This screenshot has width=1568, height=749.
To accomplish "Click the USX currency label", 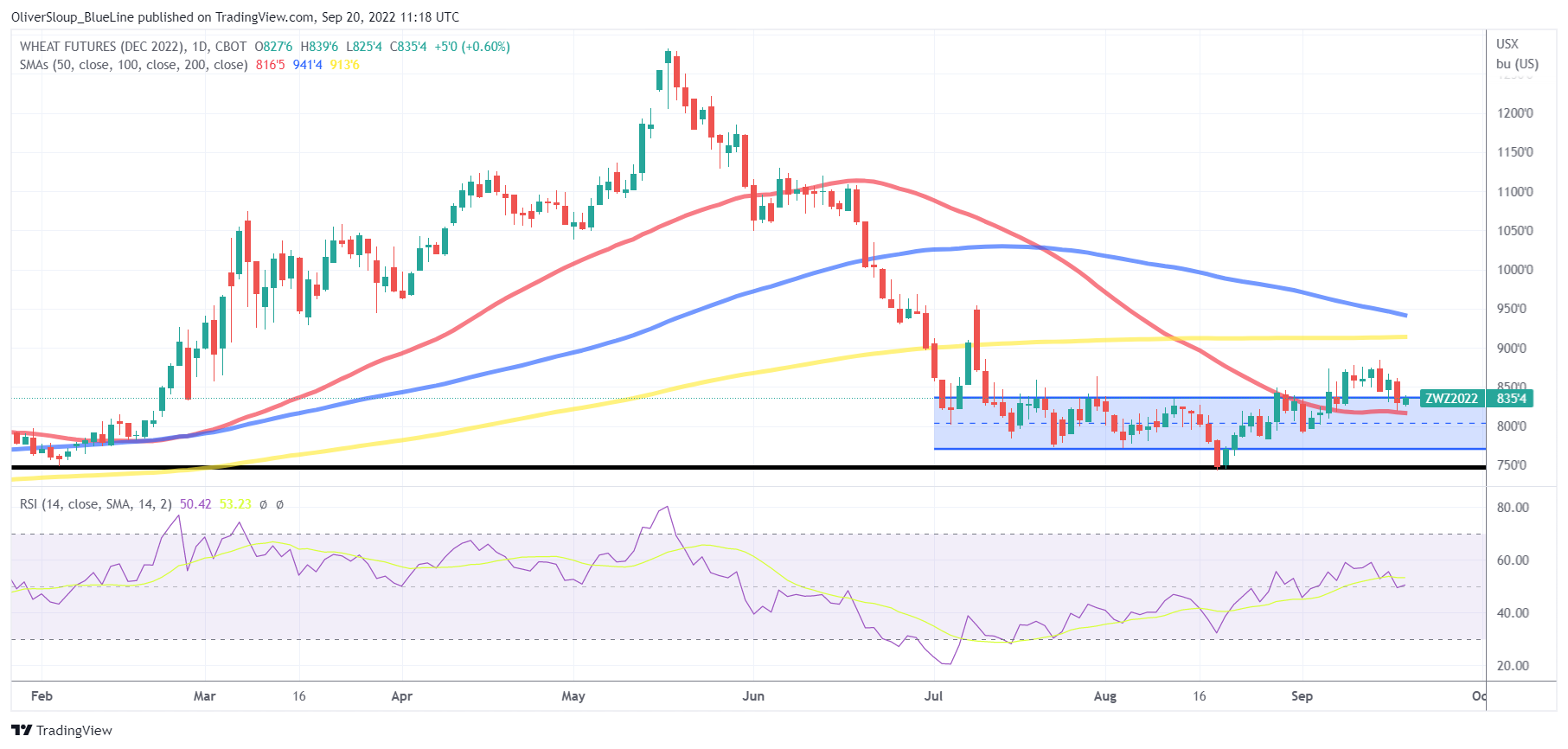I will click(1507, 43).
